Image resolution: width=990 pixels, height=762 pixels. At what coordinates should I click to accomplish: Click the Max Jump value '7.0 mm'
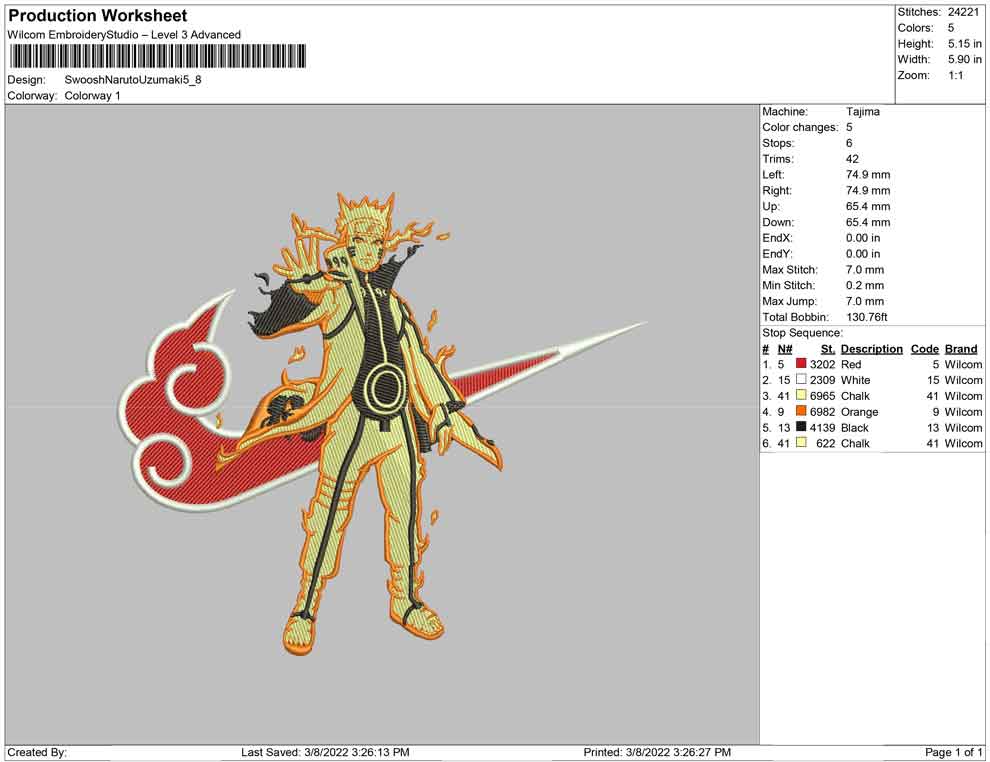tap(865, 301)
